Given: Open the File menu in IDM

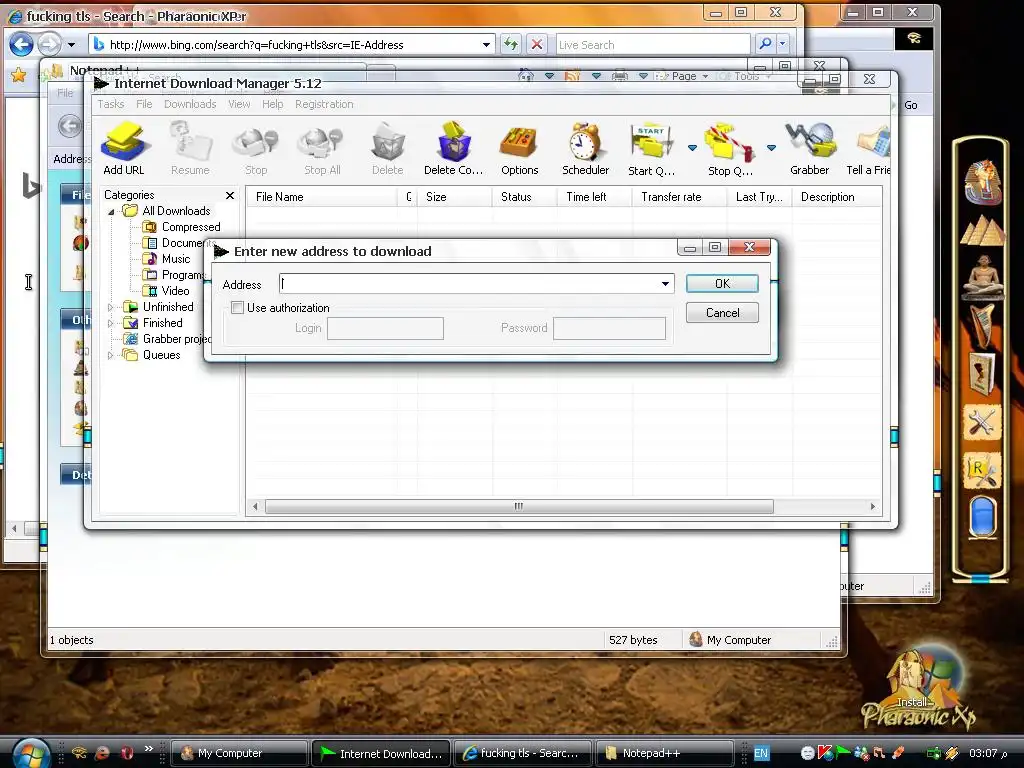Looking at the screenshot, I should coord(144,104).
